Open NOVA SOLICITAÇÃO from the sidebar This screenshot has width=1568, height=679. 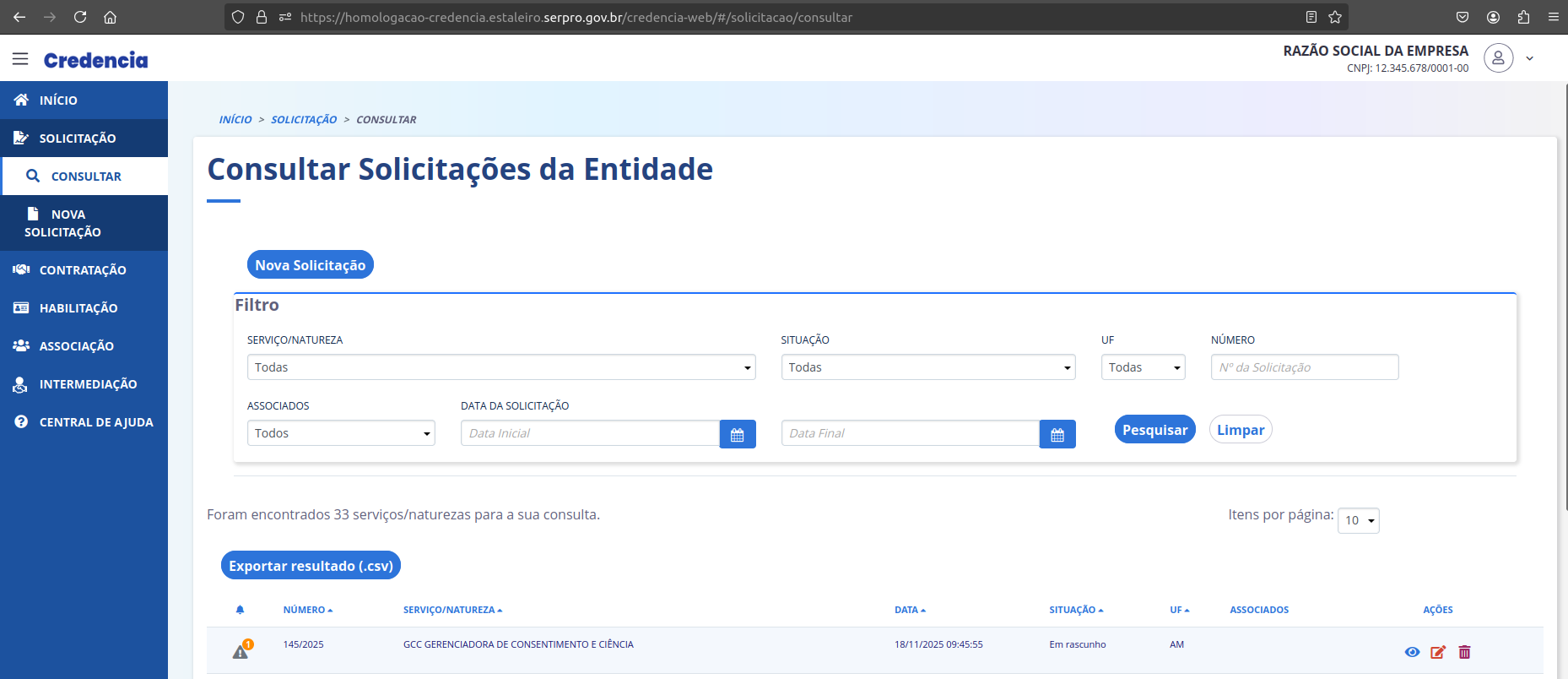coord(84,223)
